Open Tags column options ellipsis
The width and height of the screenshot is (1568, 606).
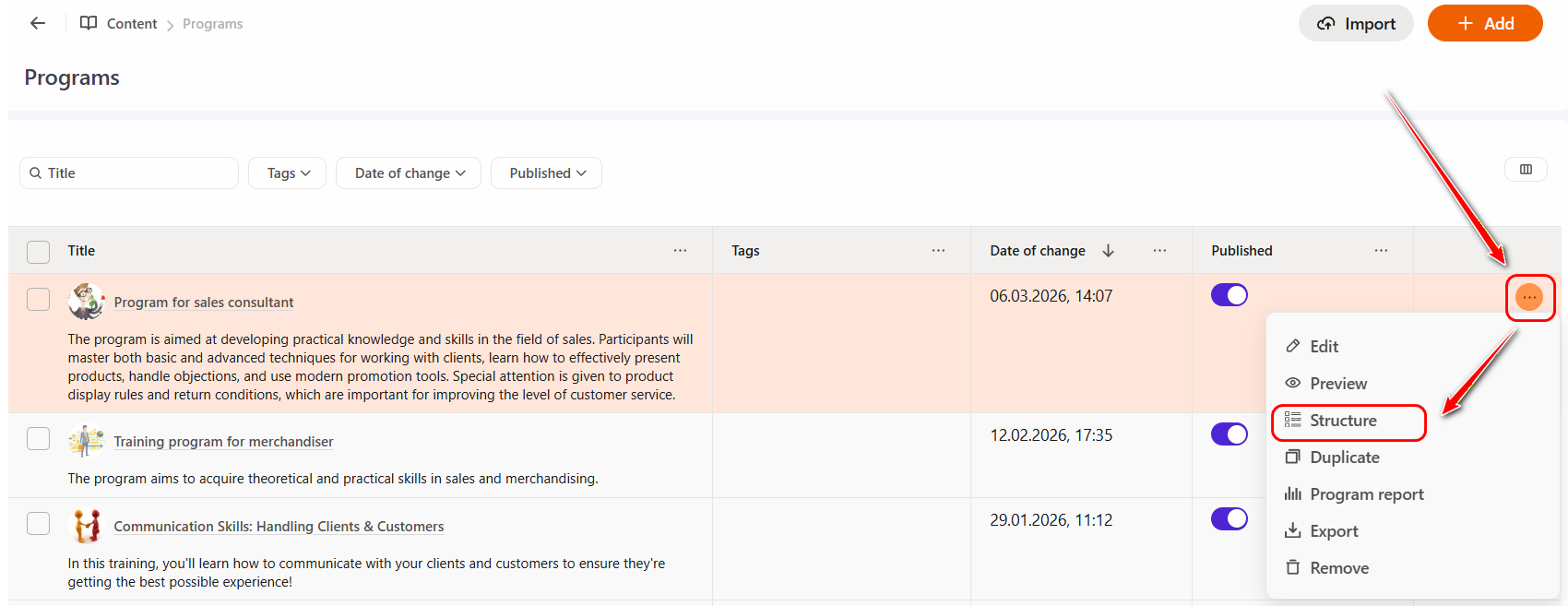tap(938, 251)
